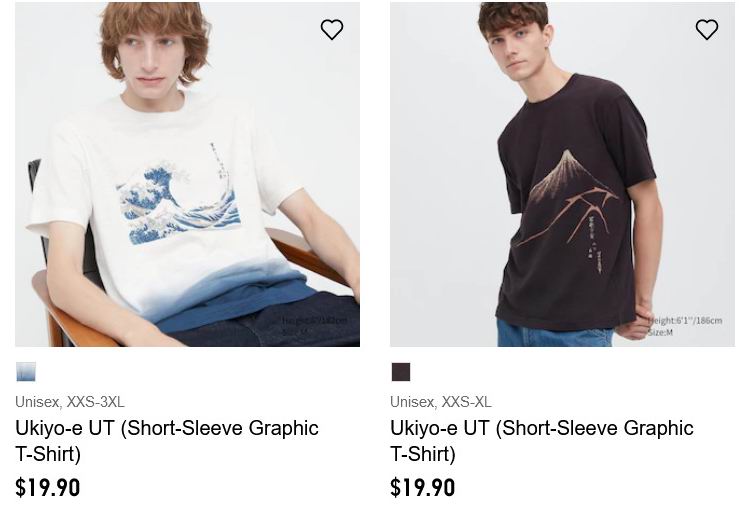Click the model size caption on wave shirt photo
Image resolution: width=740 pixels, height=511 pixels.
coord(314,326)
